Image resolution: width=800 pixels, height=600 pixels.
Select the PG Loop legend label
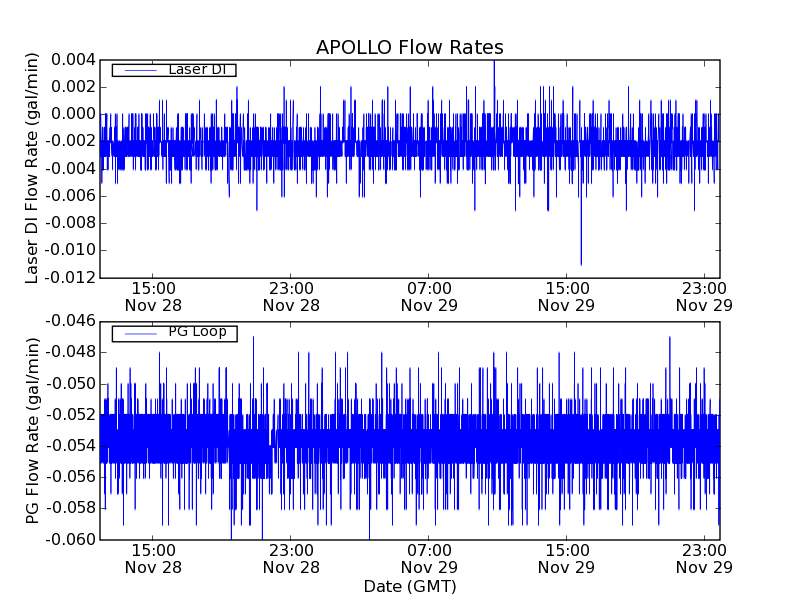(197, 332)
